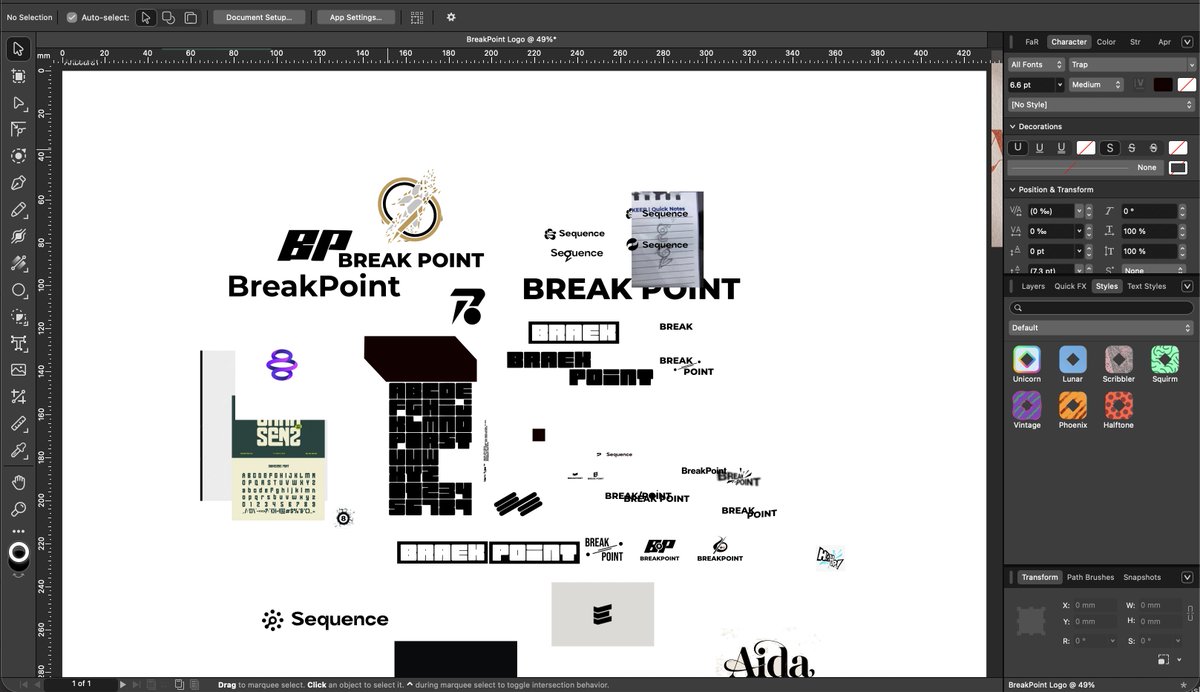
Task: Switch to the Text Styles tab
Action: (x=1146, y=286)
